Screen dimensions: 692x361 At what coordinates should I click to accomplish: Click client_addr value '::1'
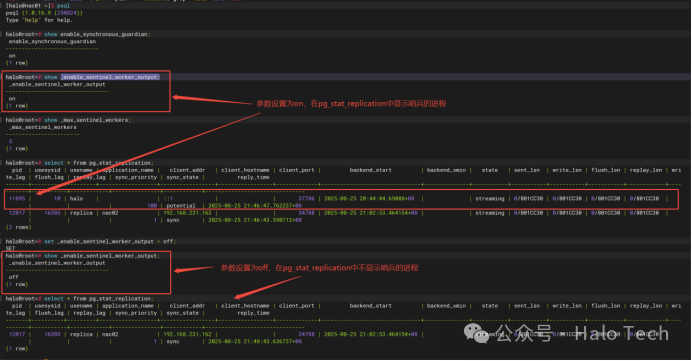[x=169, y=199]
